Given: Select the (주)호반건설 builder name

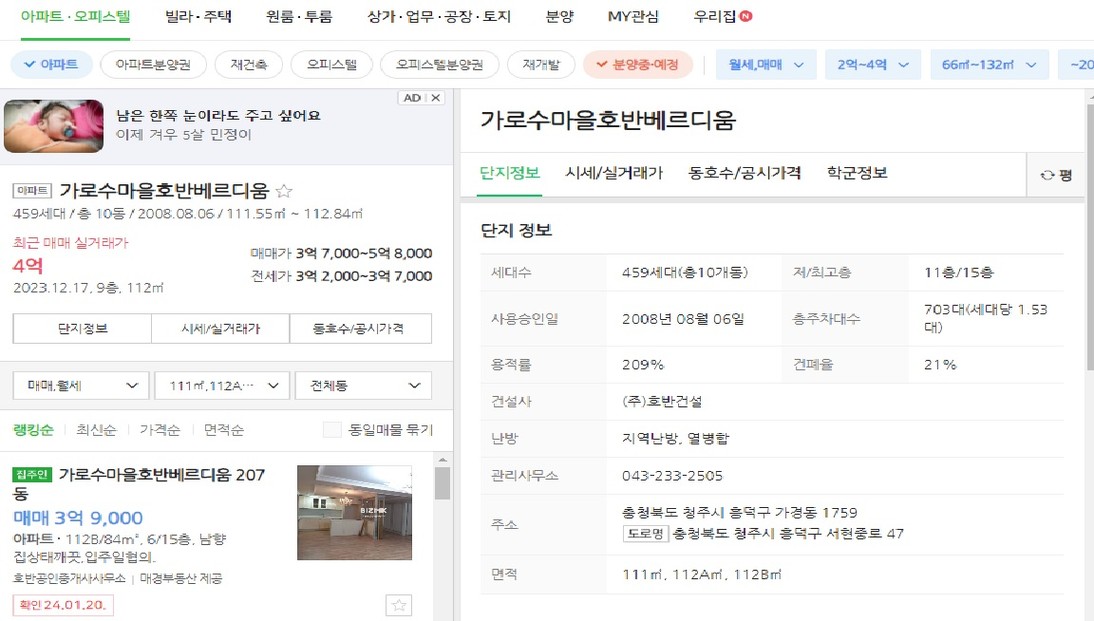Looking at the screenshot, I should [662, 401].
